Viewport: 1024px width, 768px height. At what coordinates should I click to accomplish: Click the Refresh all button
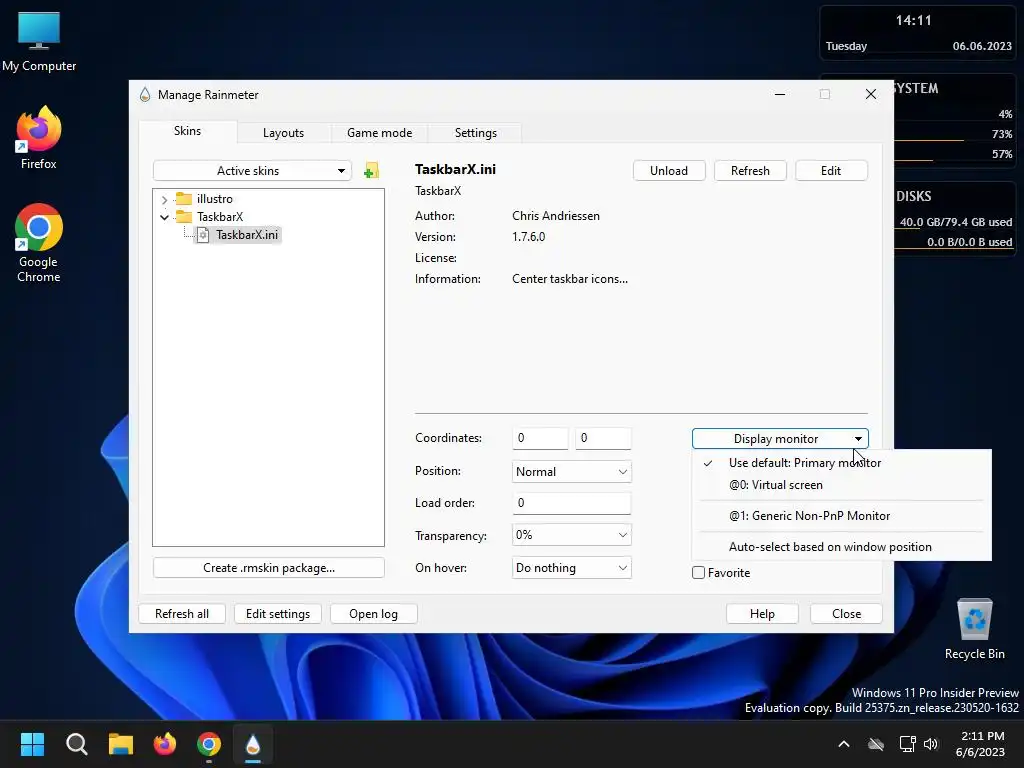coord(182,614)
